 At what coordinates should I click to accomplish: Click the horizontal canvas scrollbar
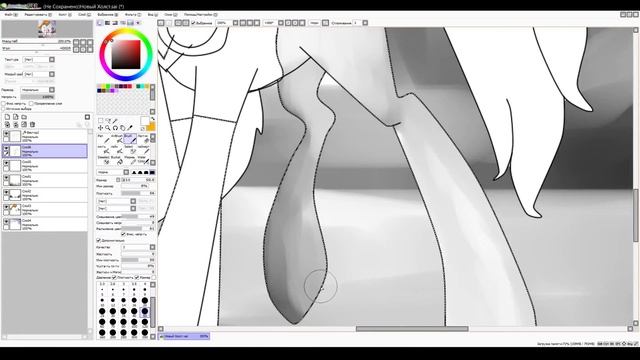(412, 329)
